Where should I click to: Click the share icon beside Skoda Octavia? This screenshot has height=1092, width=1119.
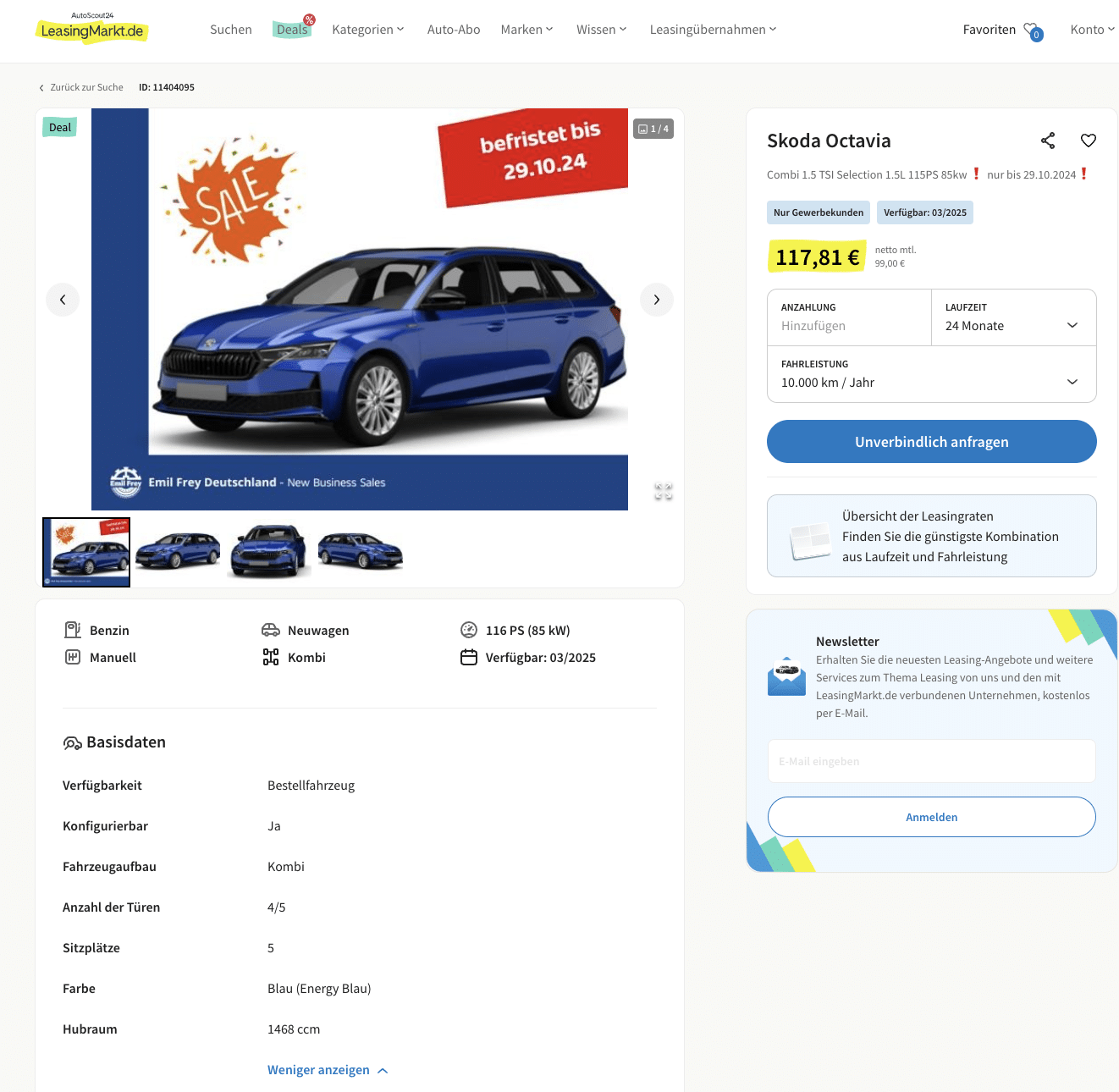pyautogui.click(x=1048, y=141)
